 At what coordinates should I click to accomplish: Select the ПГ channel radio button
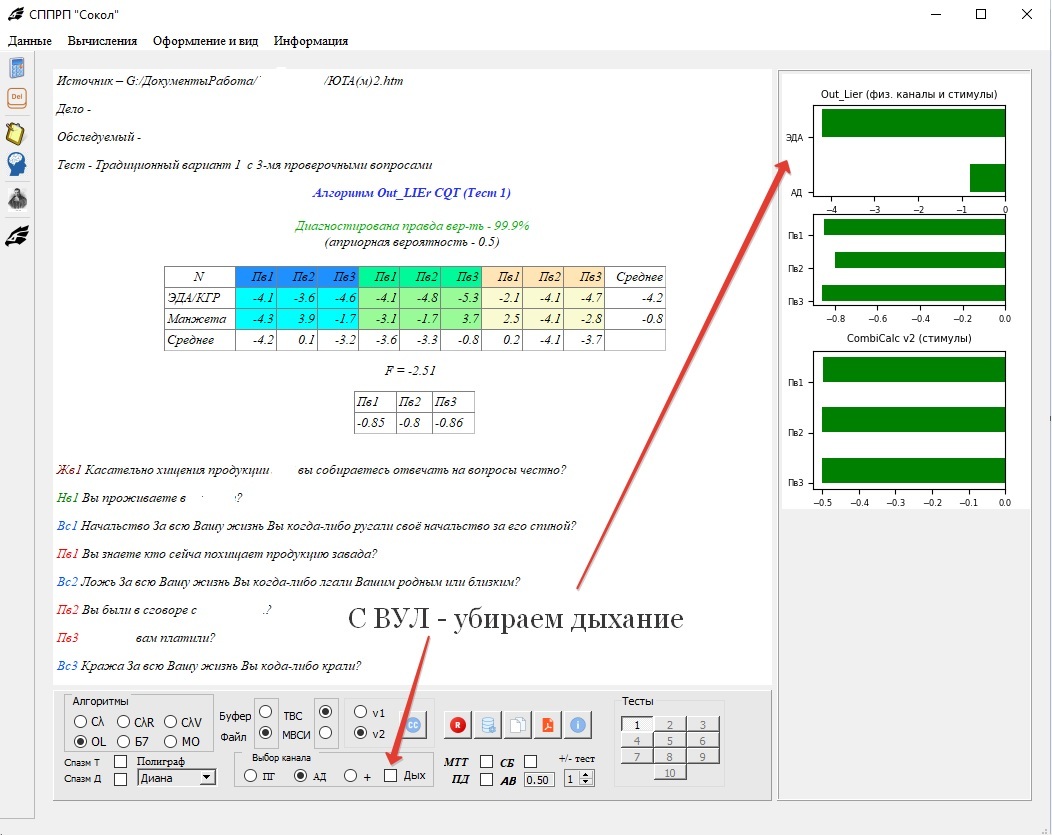(x=251, y=776)
